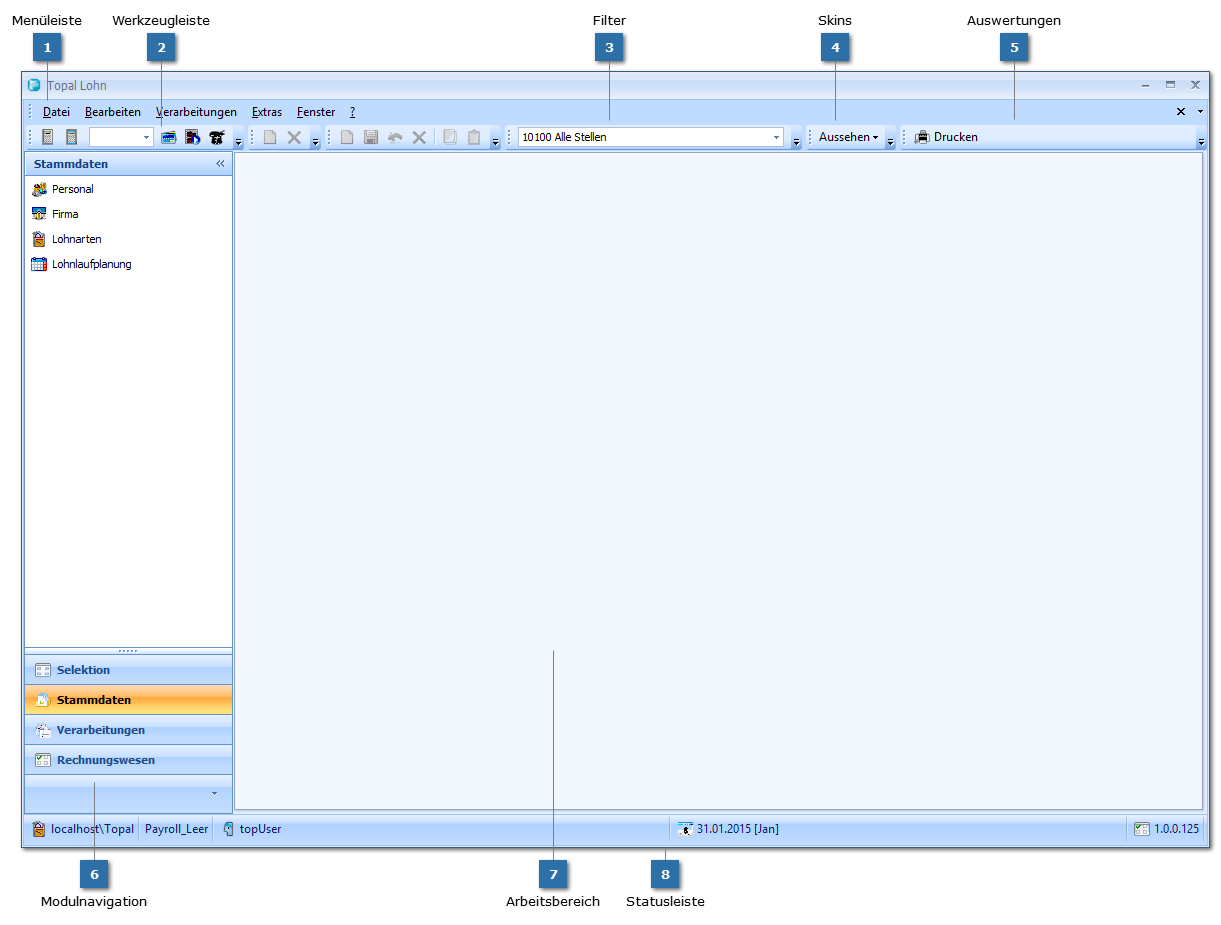Screen dimensions: 1221x925
Task: Open the Verarbeitungen menu in menu bar
Action: [196, 112]
